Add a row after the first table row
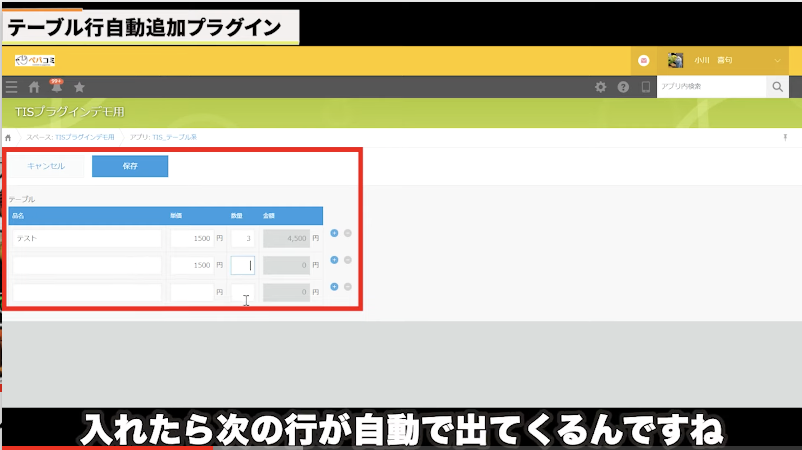This screenshot has width=802, height=450. [x=334, y=234]
